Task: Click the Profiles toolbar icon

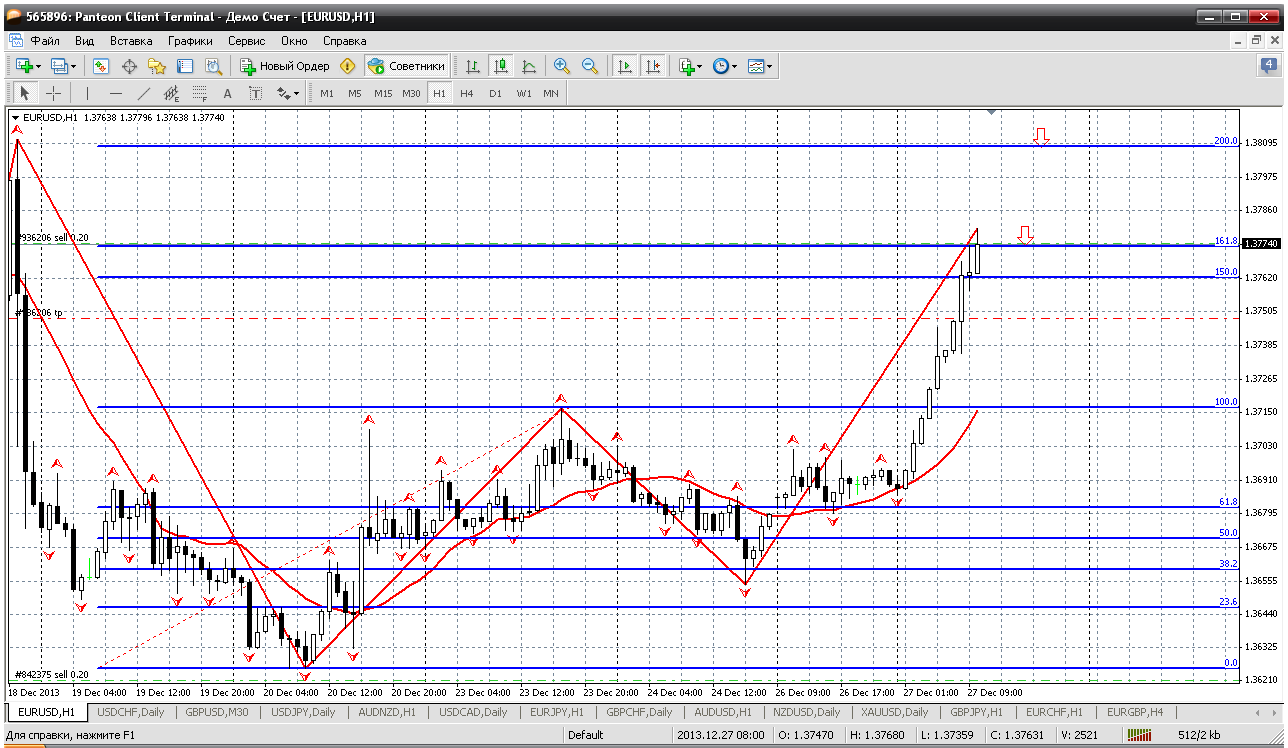Action: click(59, 66)
